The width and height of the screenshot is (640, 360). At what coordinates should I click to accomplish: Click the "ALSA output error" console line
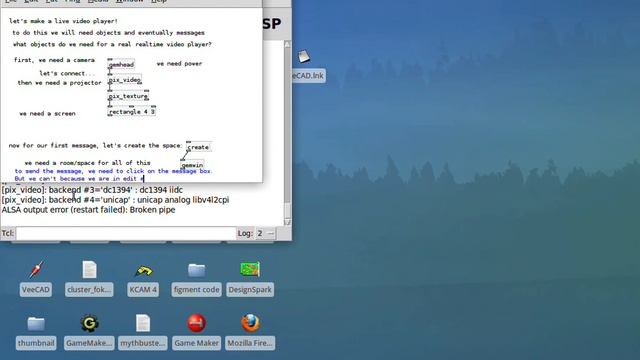[x=89, y=210]
